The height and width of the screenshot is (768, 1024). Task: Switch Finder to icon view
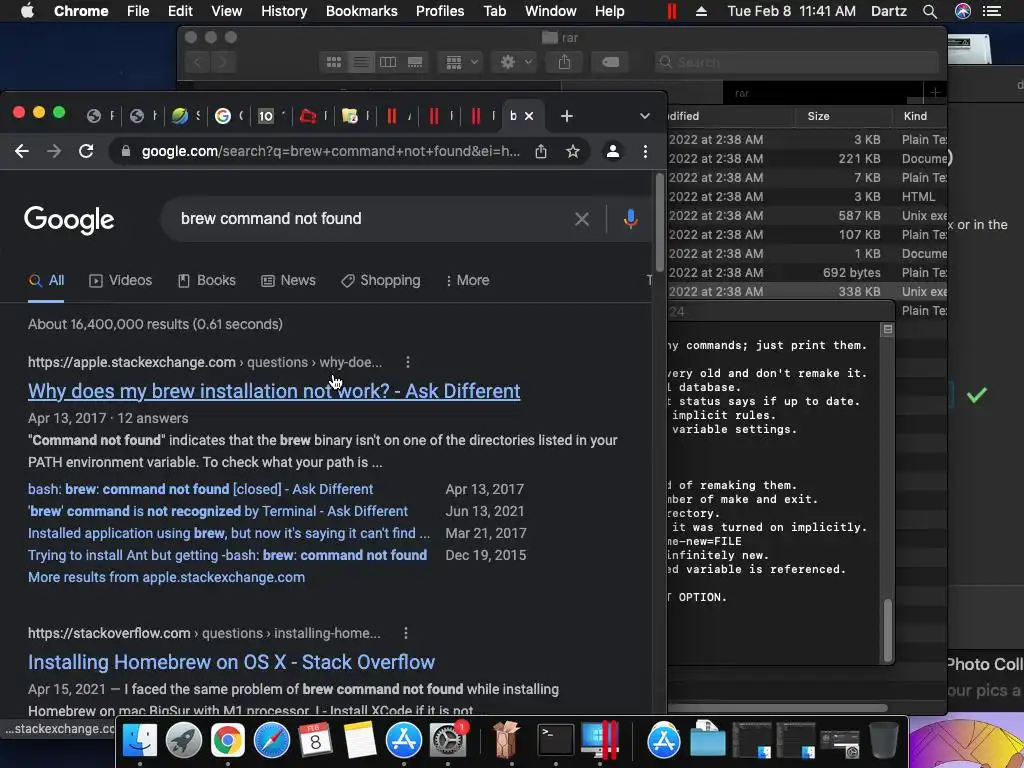[334, 62]
